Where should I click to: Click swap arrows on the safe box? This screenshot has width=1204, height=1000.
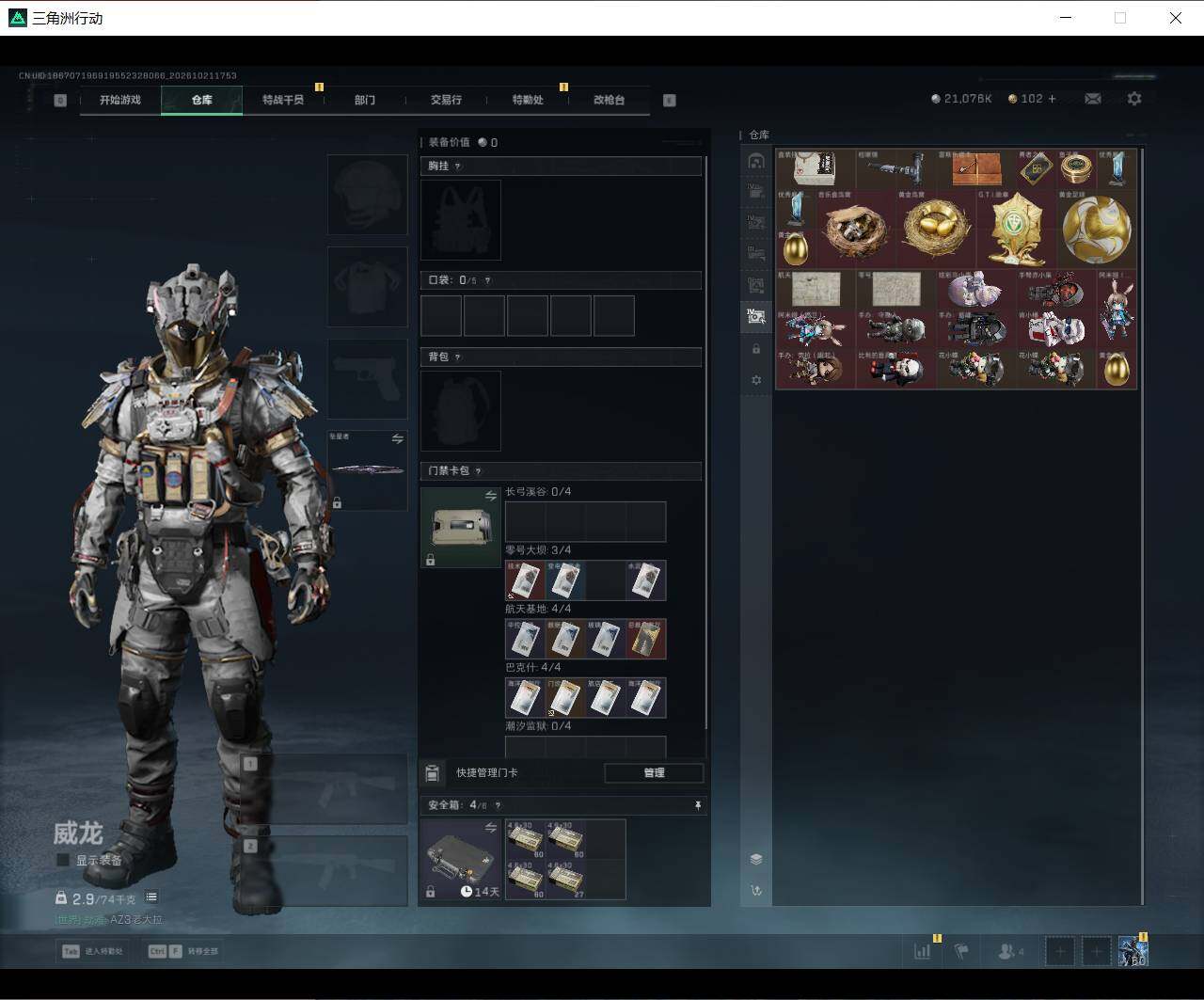point(490,828)
